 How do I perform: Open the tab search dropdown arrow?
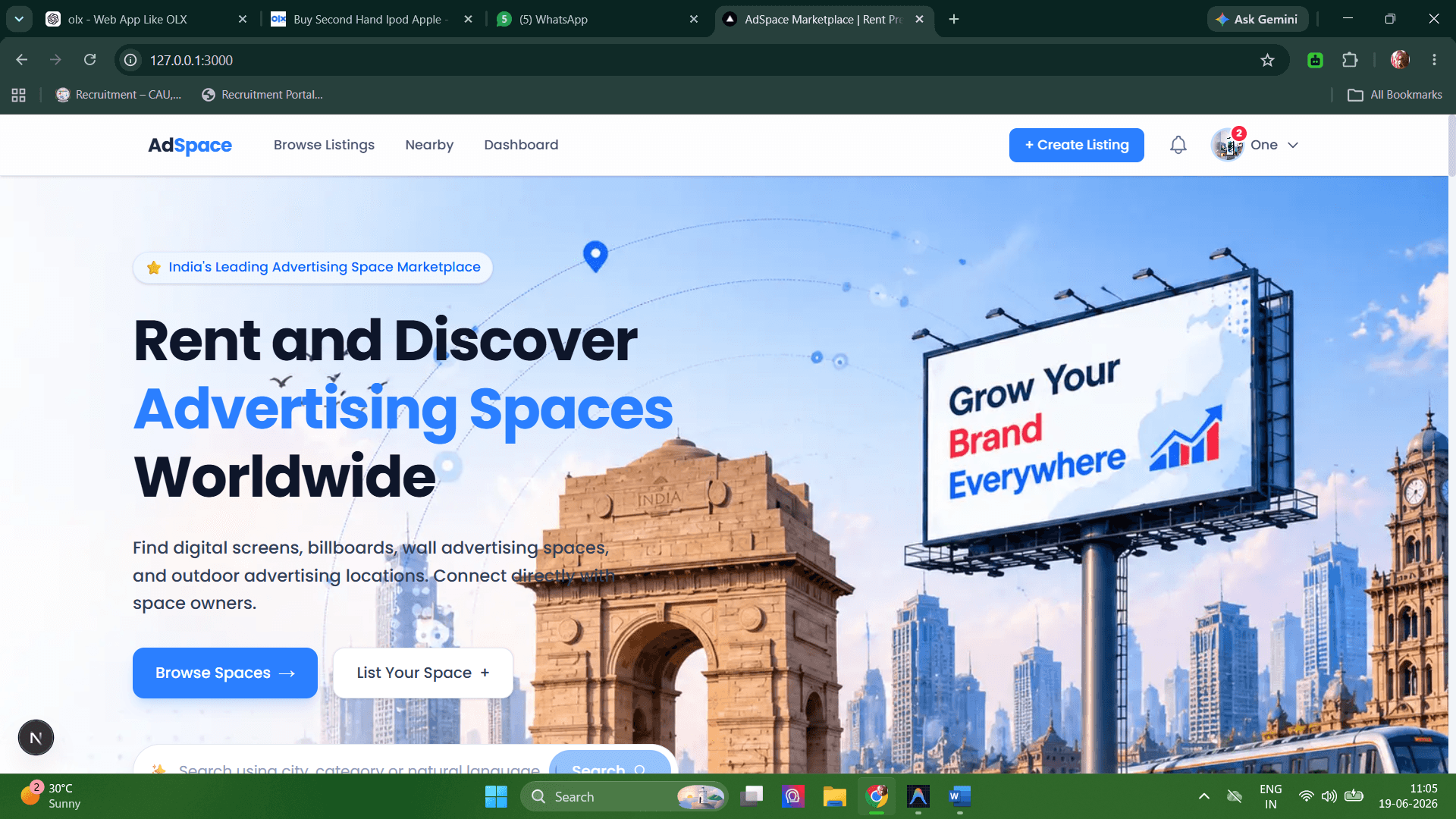tap(19, 19)
